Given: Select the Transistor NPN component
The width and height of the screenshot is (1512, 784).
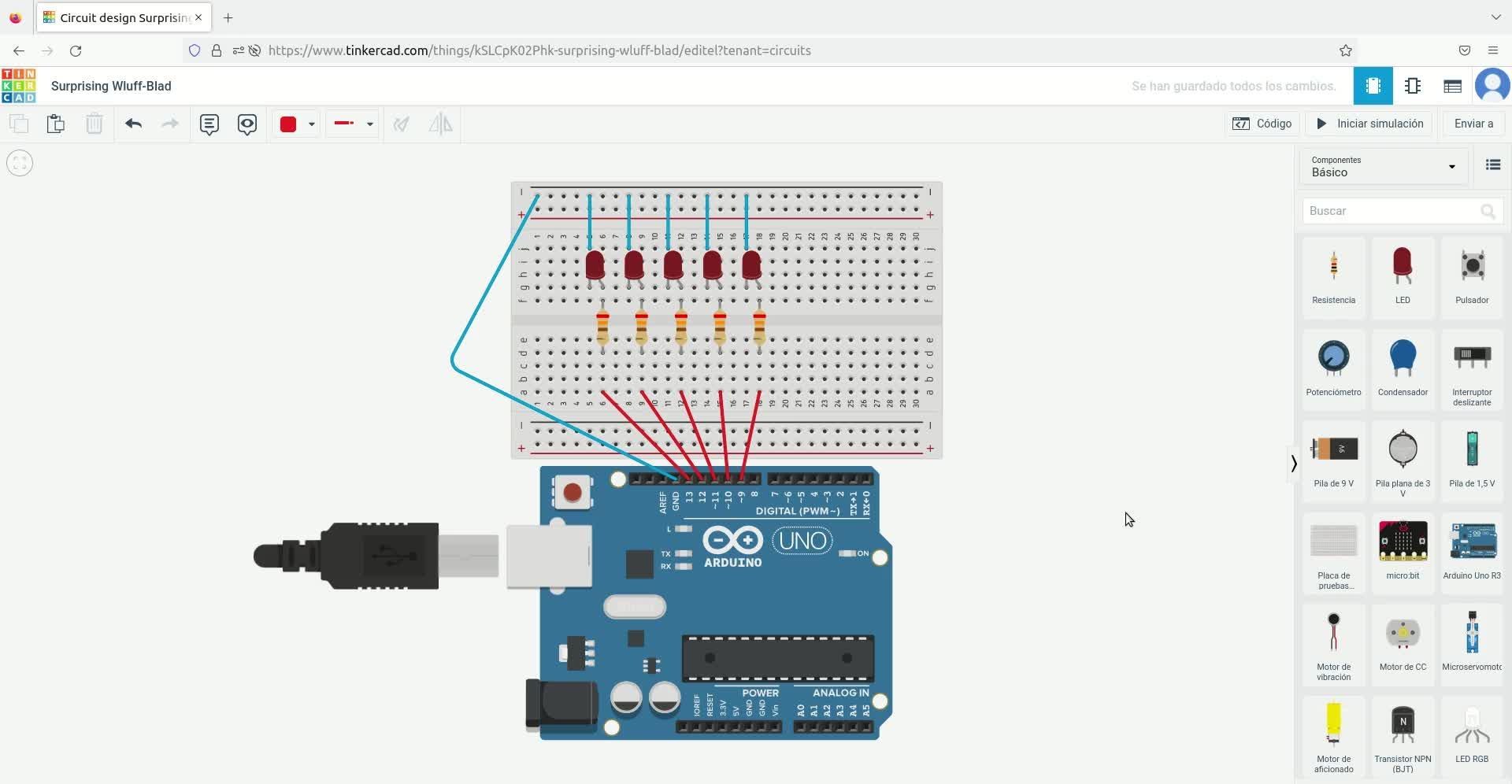Looking at the screenshot, I should [x=1403, y=736].
